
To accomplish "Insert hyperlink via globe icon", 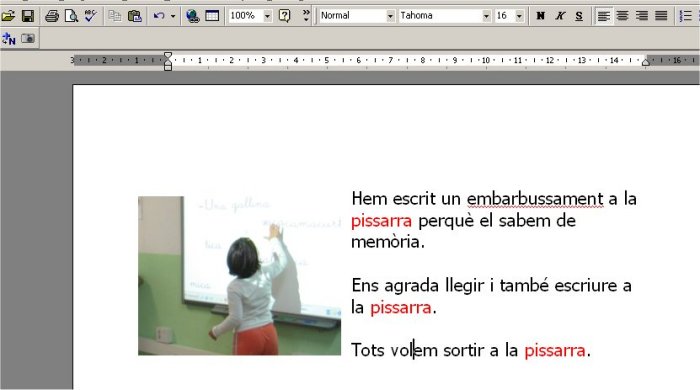I will click(192, 16).
